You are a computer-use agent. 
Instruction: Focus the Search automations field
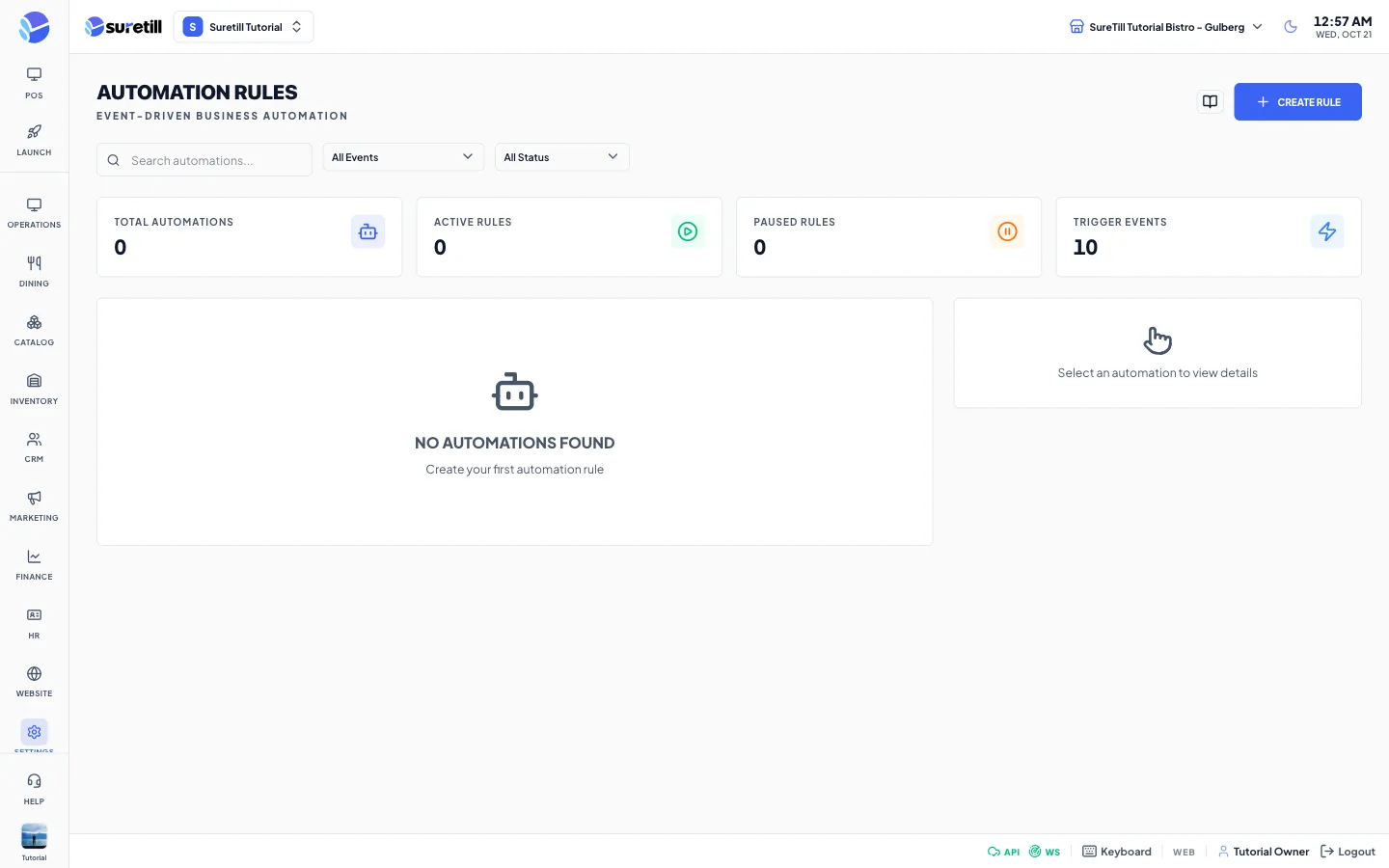(204, 160)
